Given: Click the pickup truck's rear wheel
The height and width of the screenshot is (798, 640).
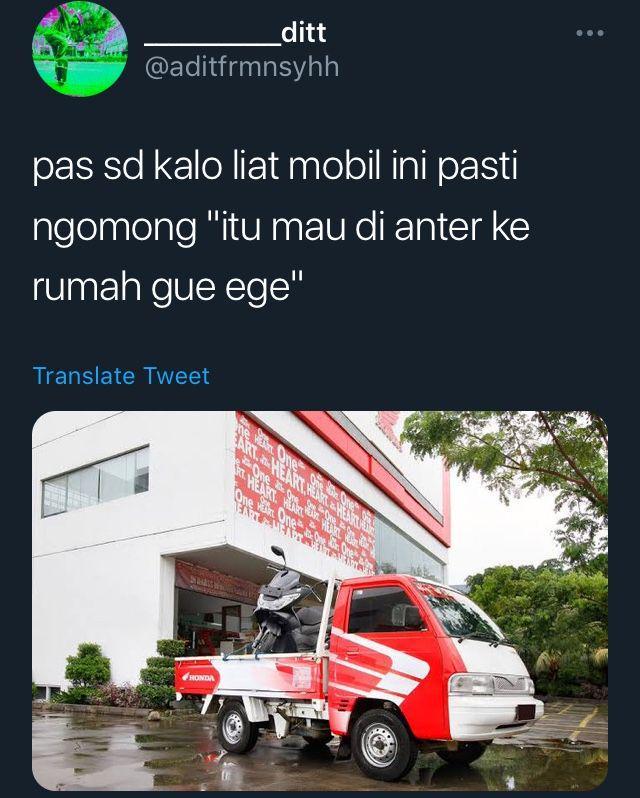Looking at the screenshot, I should pyautogui.click(x=236, y=728).
